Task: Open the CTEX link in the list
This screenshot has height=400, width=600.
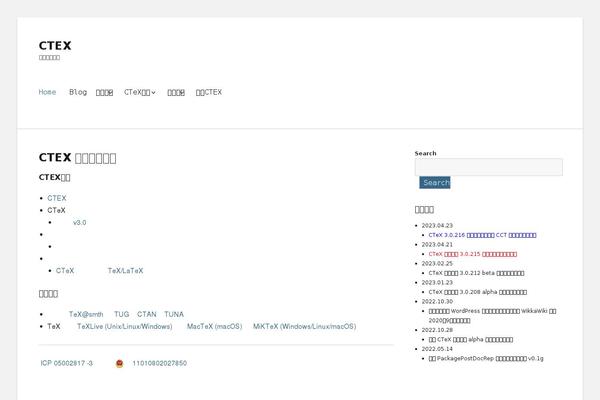Action: click(x=57, y=198)
